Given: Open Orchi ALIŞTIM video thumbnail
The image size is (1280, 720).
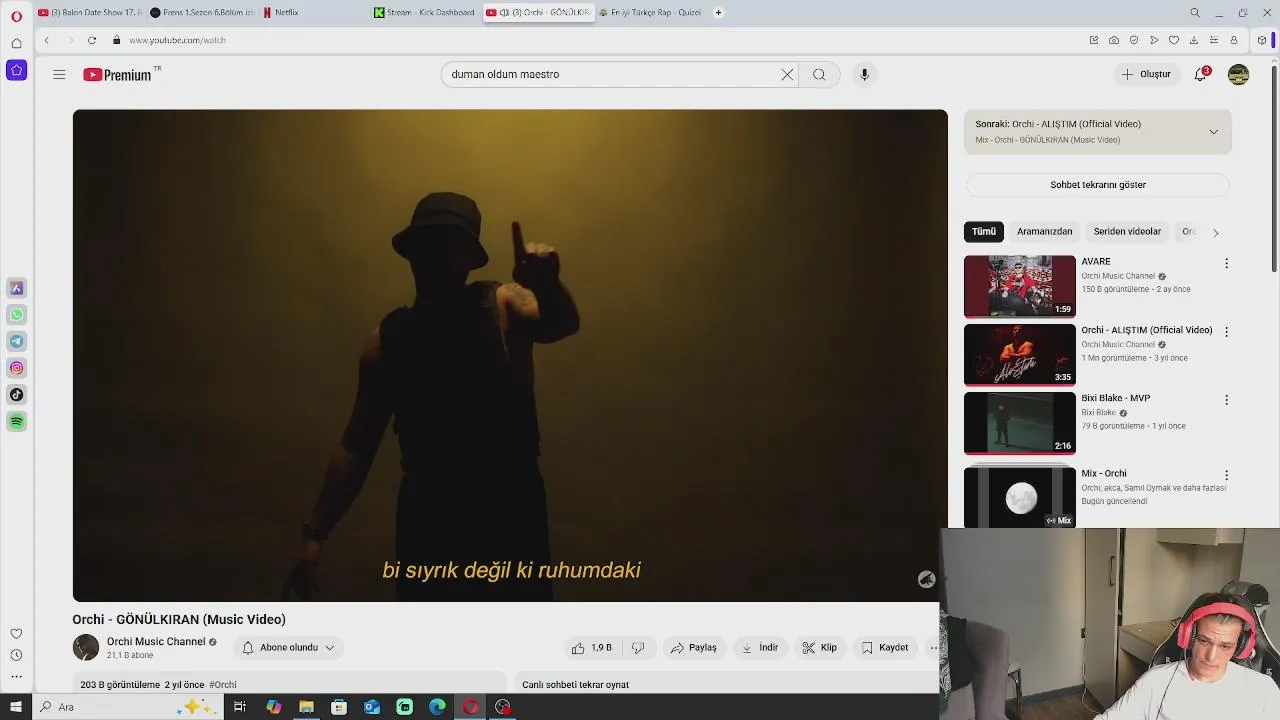Looking at the screenshot, I should point(1019,354).
